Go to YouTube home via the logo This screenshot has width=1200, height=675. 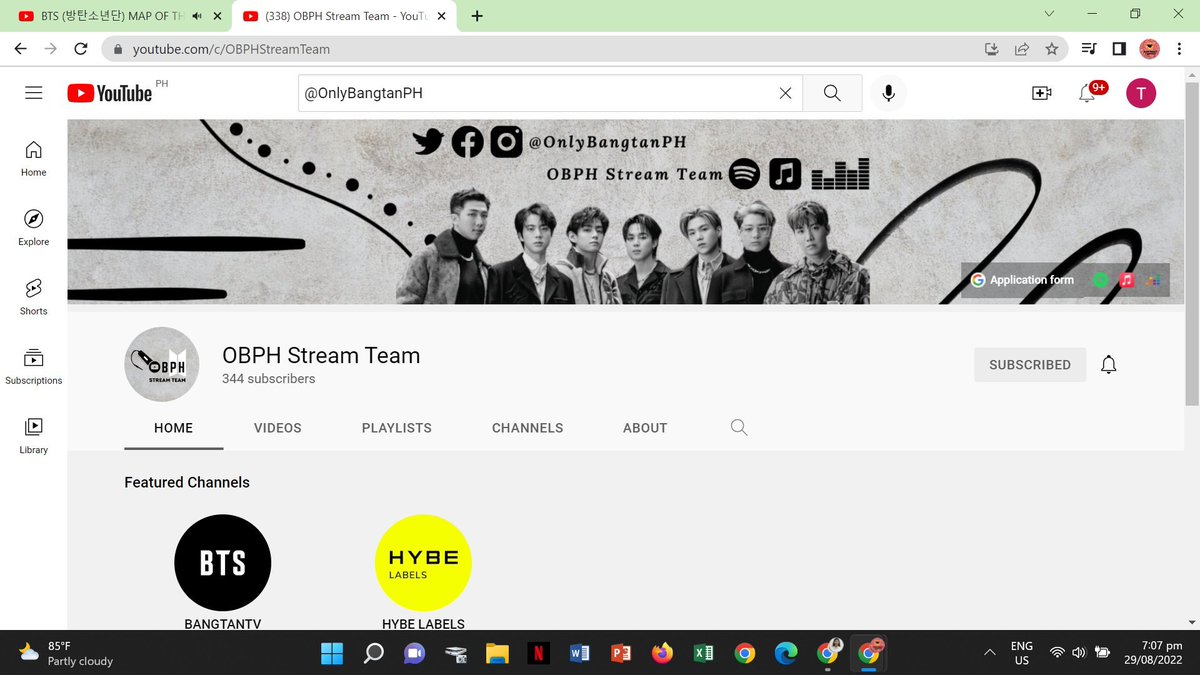(110, 93)
